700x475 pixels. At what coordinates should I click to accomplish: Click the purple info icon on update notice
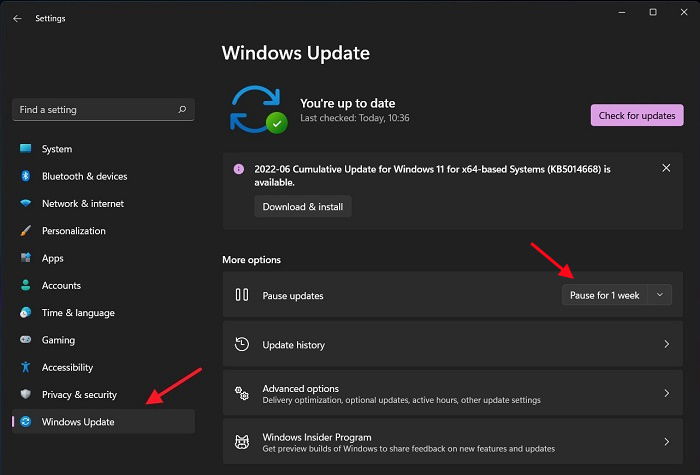pos(239,169)
